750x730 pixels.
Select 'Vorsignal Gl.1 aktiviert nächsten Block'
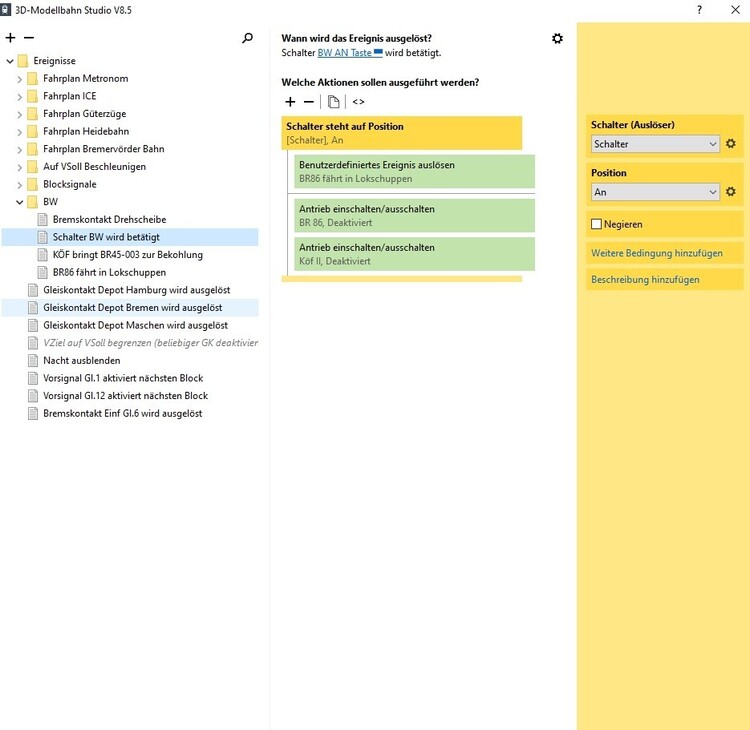(x=123, y=378)
